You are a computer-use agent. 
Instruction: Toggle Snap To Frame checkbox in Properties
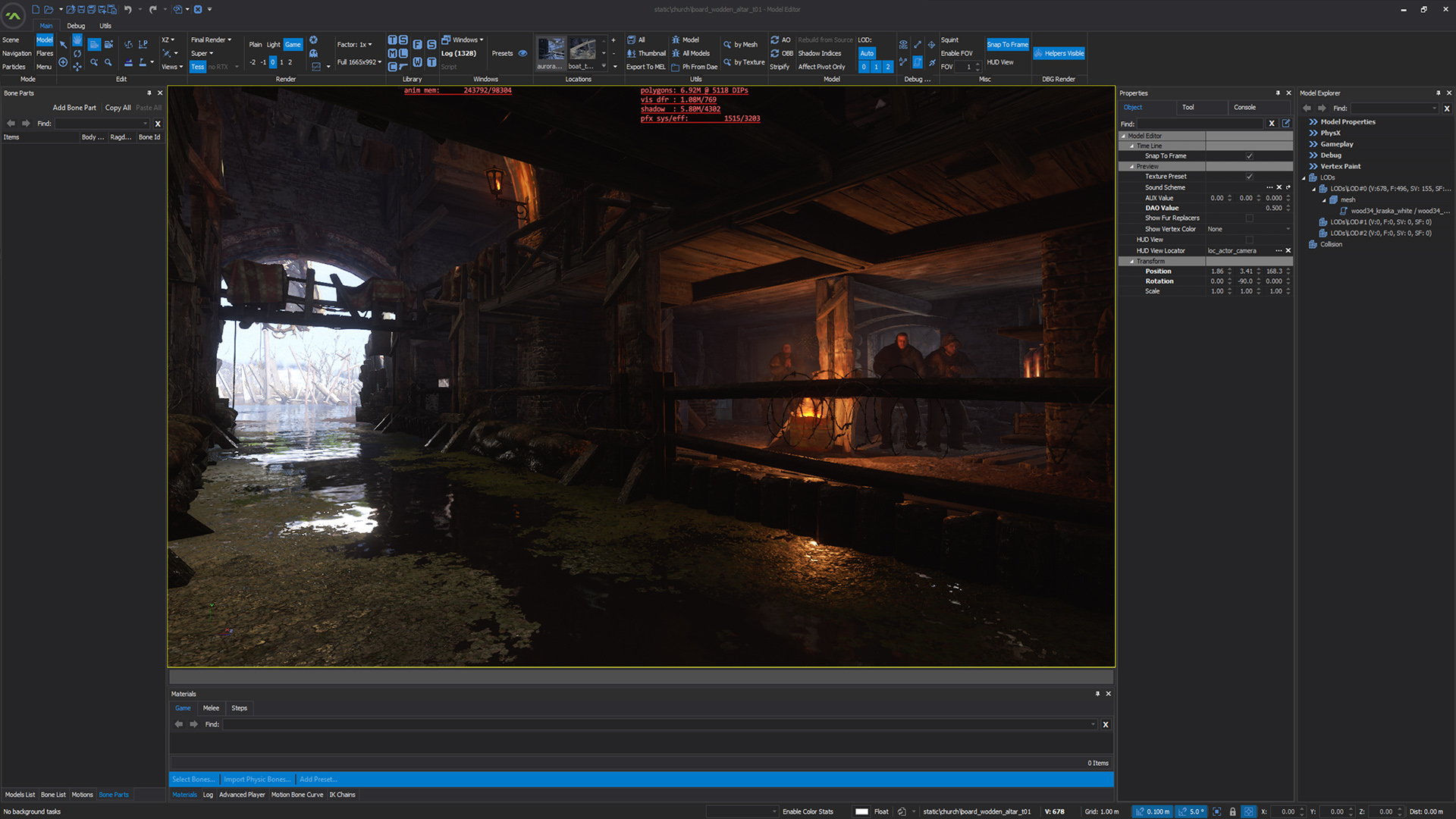point(1249,156)
